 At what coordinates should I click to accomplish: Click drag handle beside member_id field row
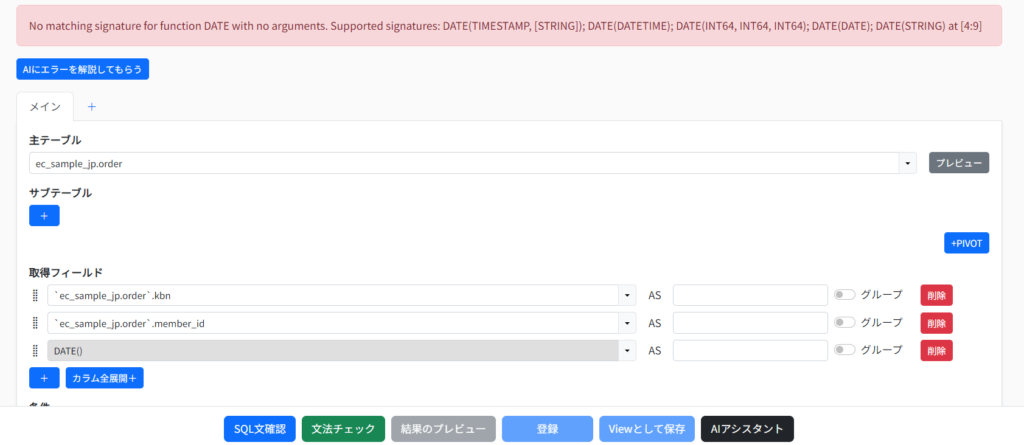[x=36, y=323]
